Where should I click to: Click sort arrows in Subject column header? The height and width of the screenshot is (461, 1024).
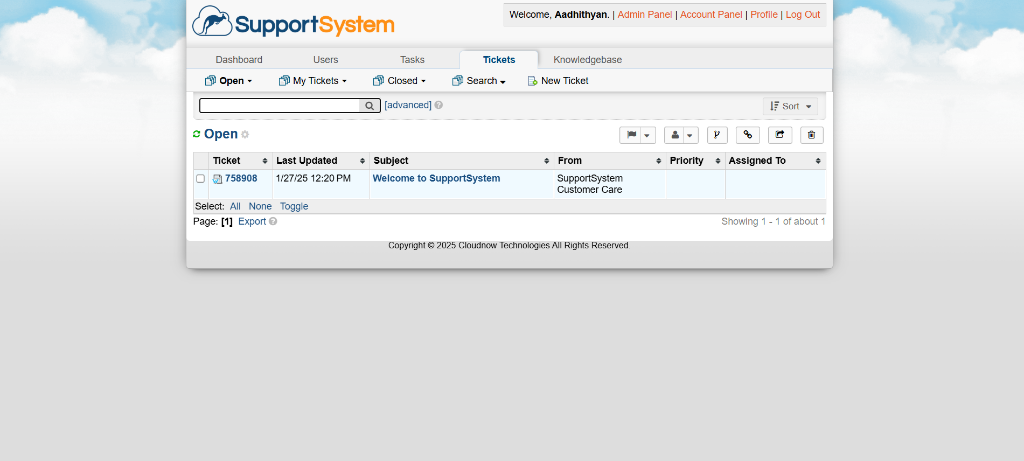547,161
